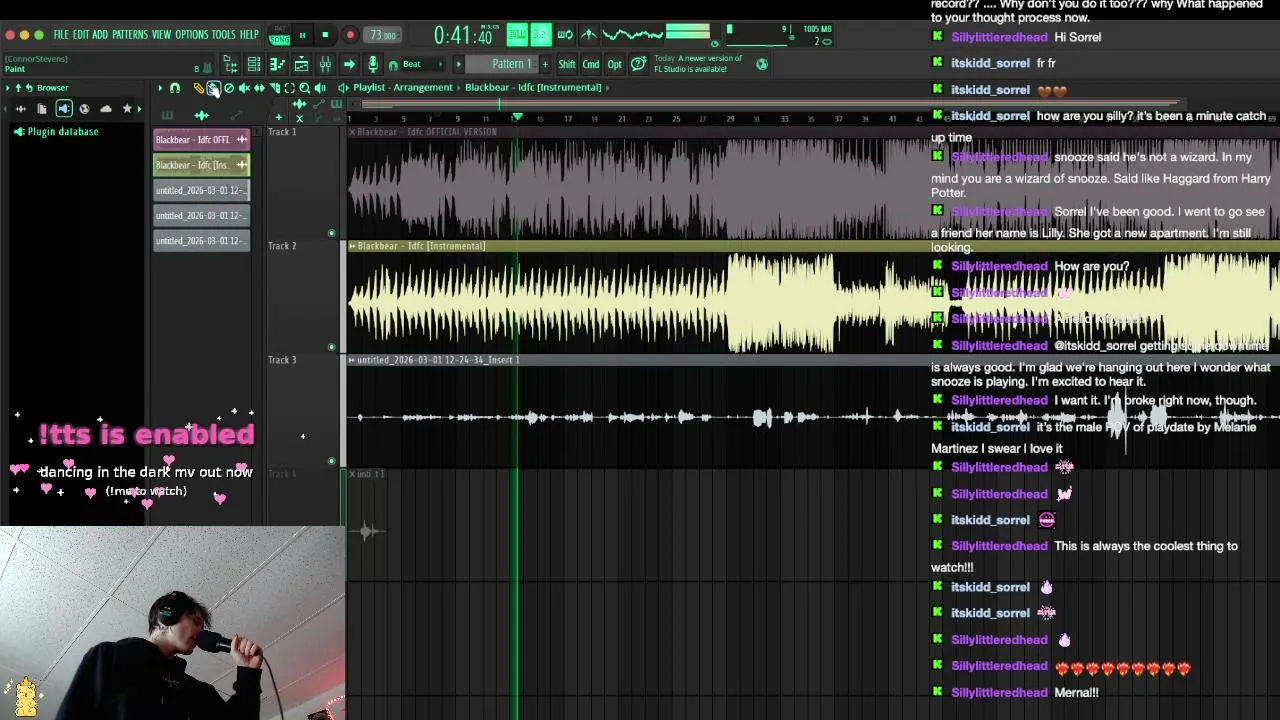Expand the Browser options arrow
This screenshot has width=1280, height=720.
click(x=7, y=88)
